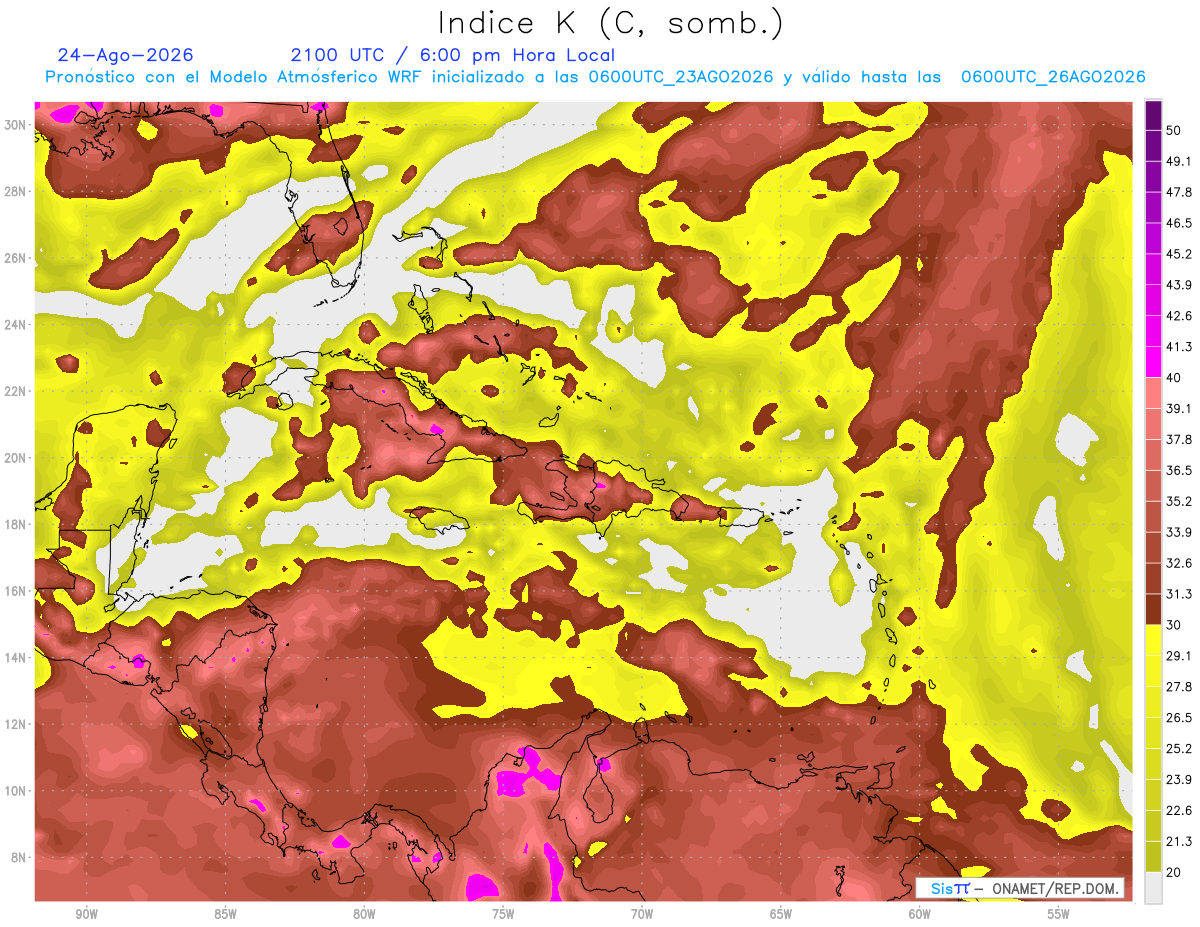The height and width of the screenshot is (927, 1200).
Task: Click the '2100 UTC / 6:00 pm Hora Local' time
Action: pyautogui.click(x=453, y=55)
